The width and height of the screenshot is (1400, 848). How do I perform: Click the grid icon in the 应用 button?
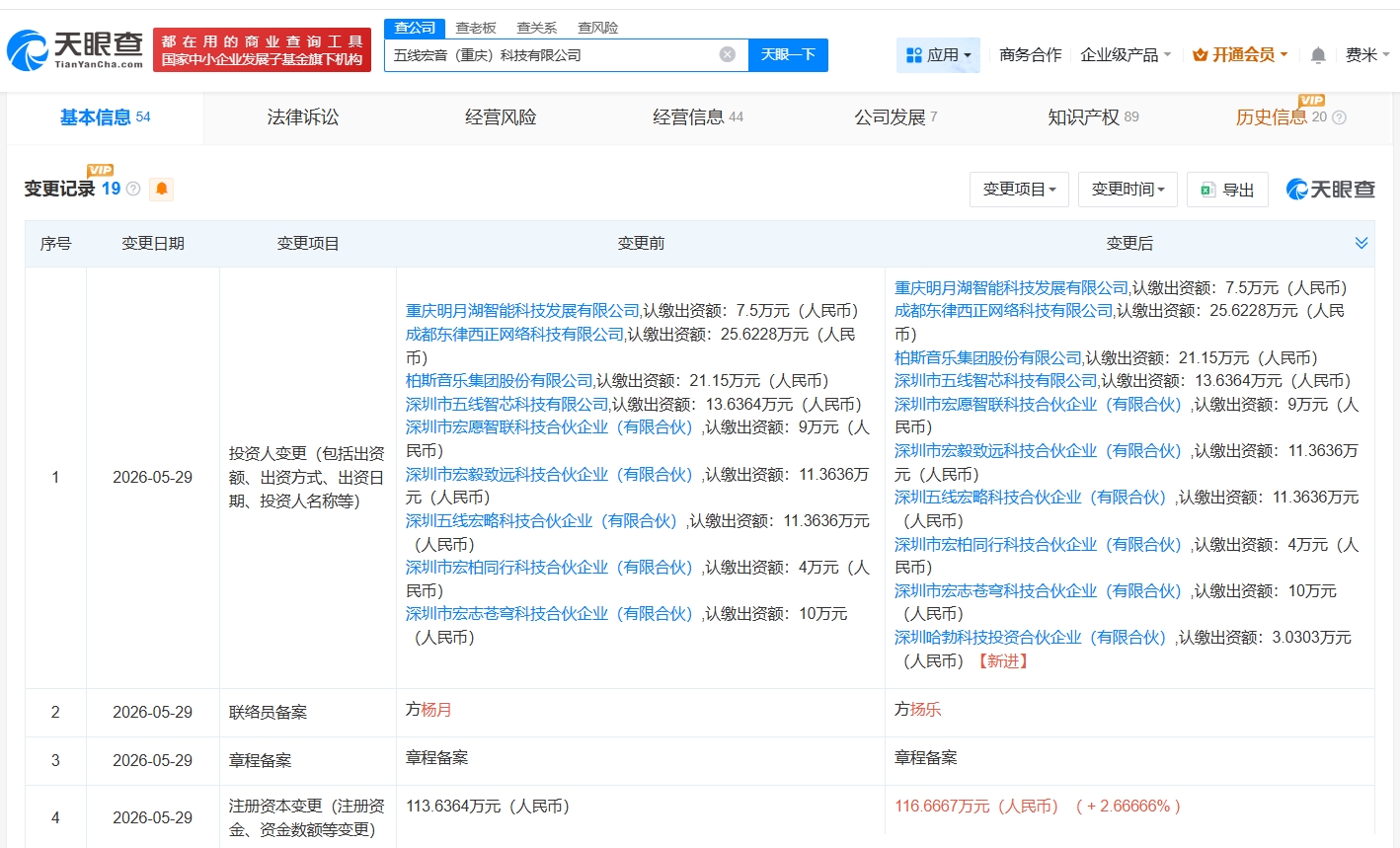pyautogui.click(x=914, y=55)
